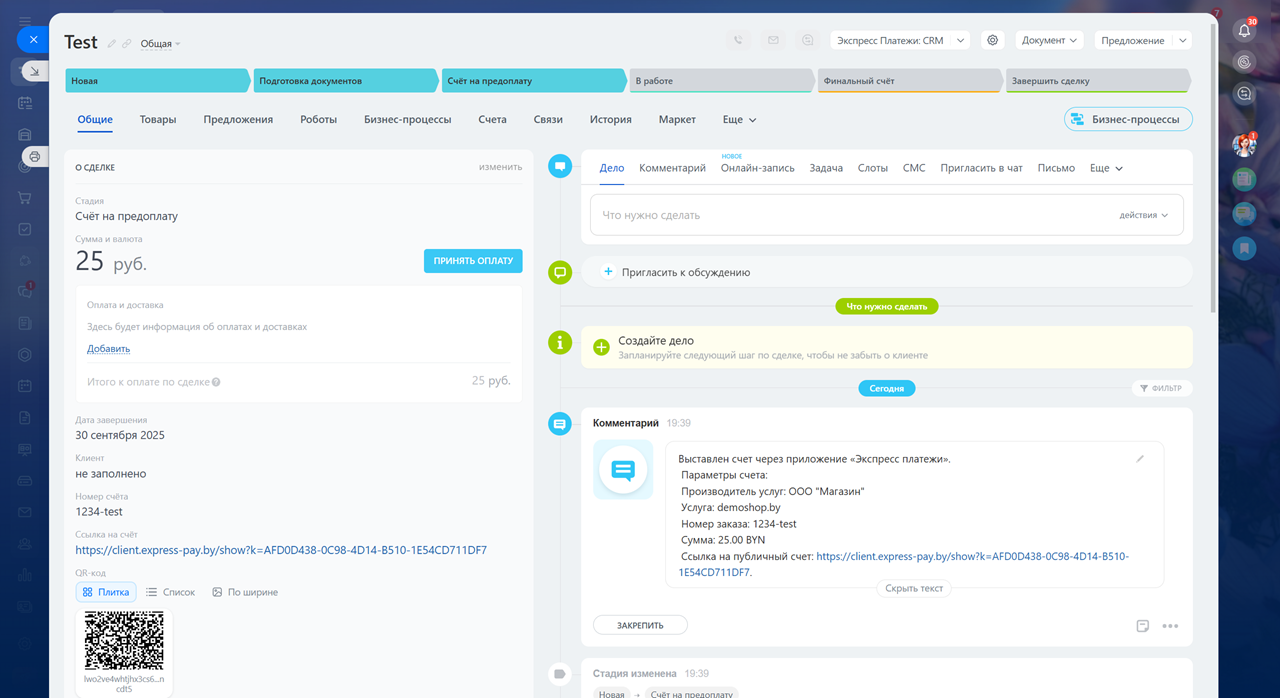Open settings gear in deal header
Screen dimensions: 1280x698
click(x=992, y=41)
